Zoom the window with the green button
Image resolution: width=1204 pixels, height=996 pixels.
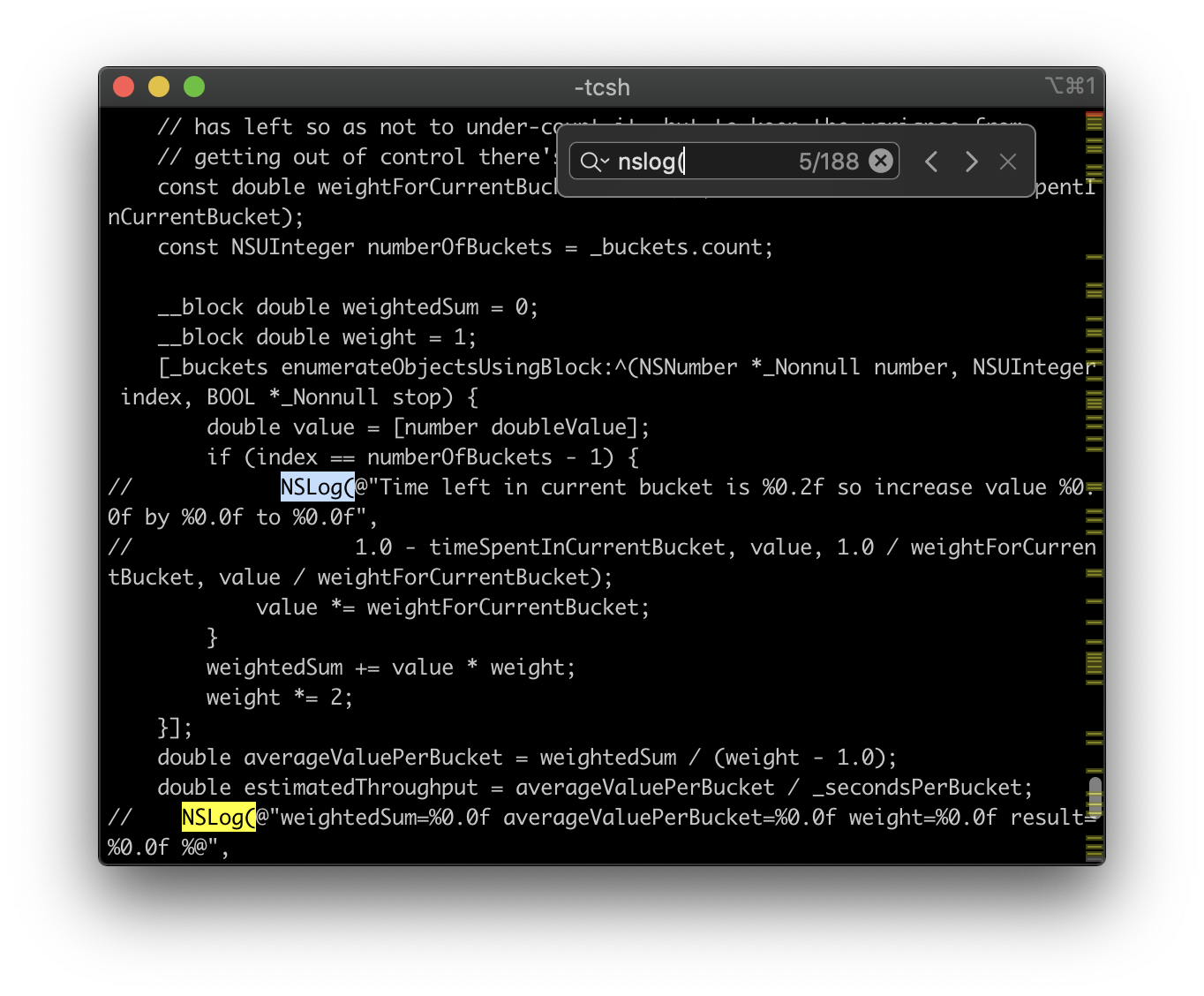pos(194,87)
